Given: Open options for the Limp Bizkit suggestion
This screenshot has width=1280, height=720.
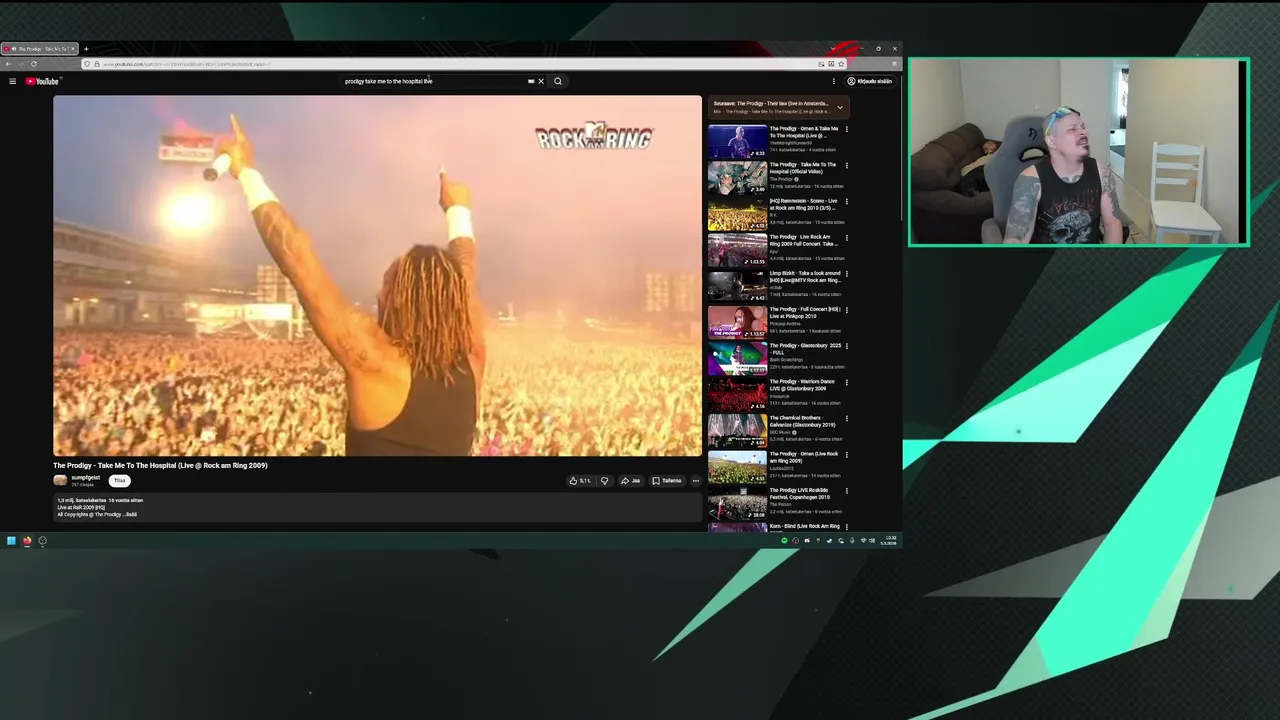Looking at the screenshot, I should coord(847,274).
